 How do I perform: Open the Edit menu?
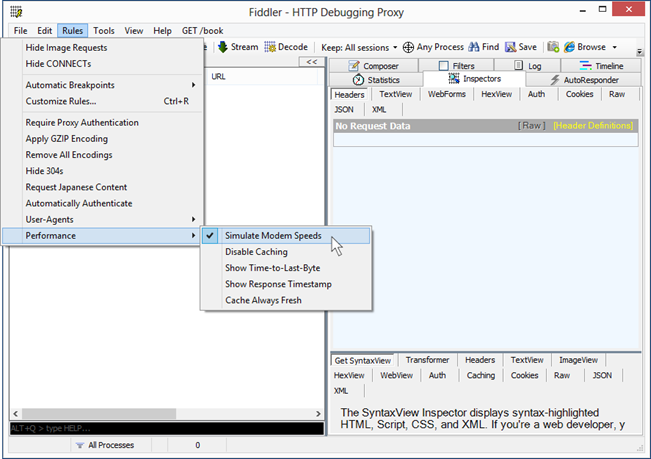44,31
